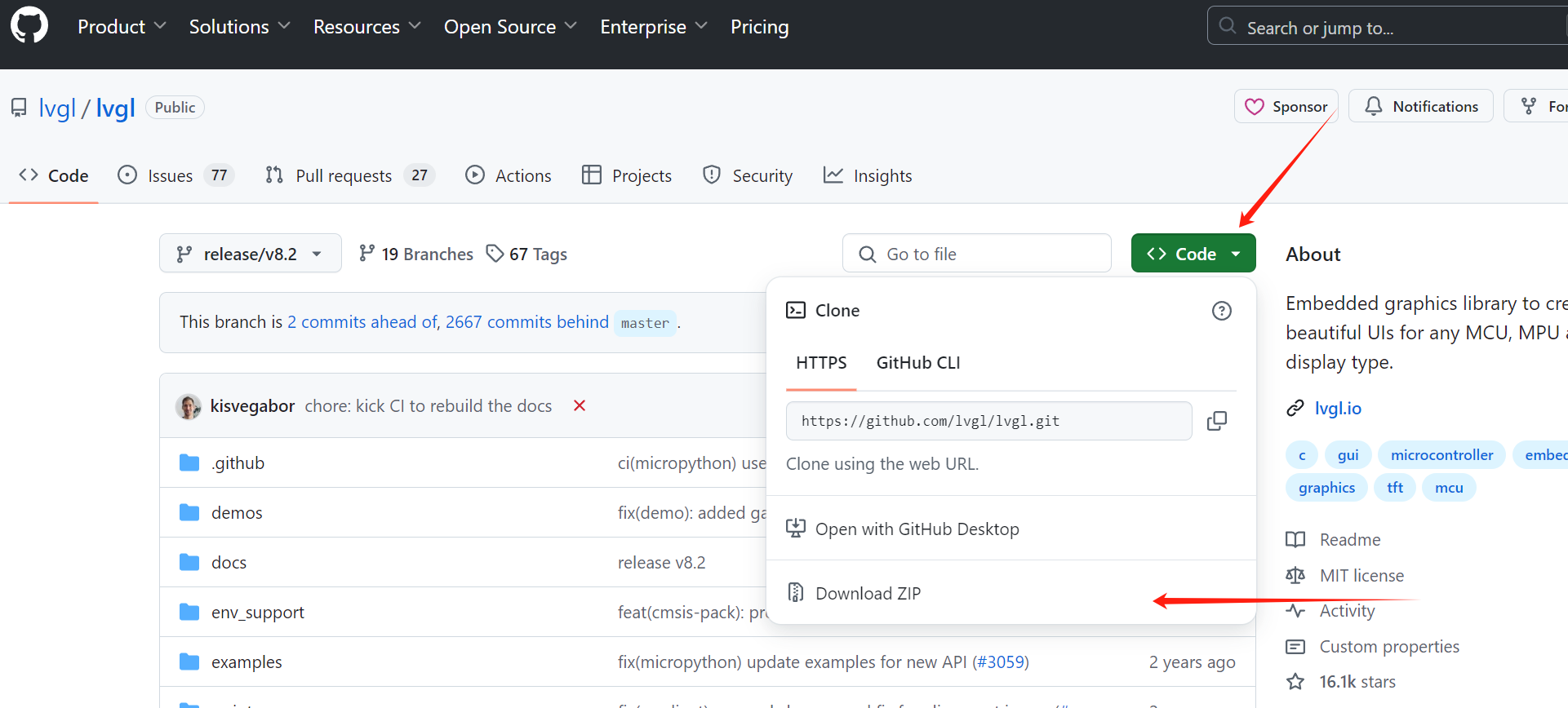Click the 19 Branches link
Screen dimensions: 1568x708
[416, 254]
